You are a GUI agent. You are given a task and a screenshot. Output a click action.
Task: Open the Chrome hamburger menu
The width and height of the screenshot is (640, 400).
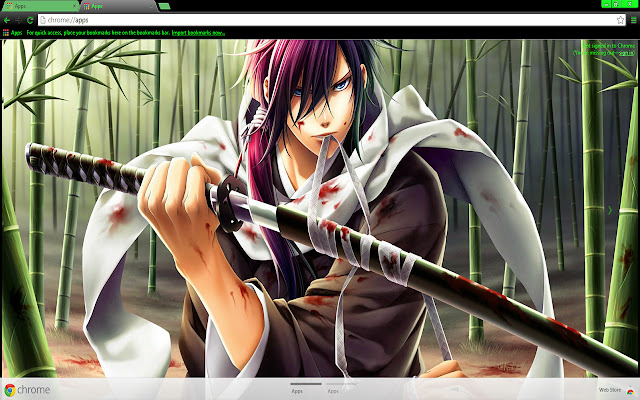pos(633,20)
